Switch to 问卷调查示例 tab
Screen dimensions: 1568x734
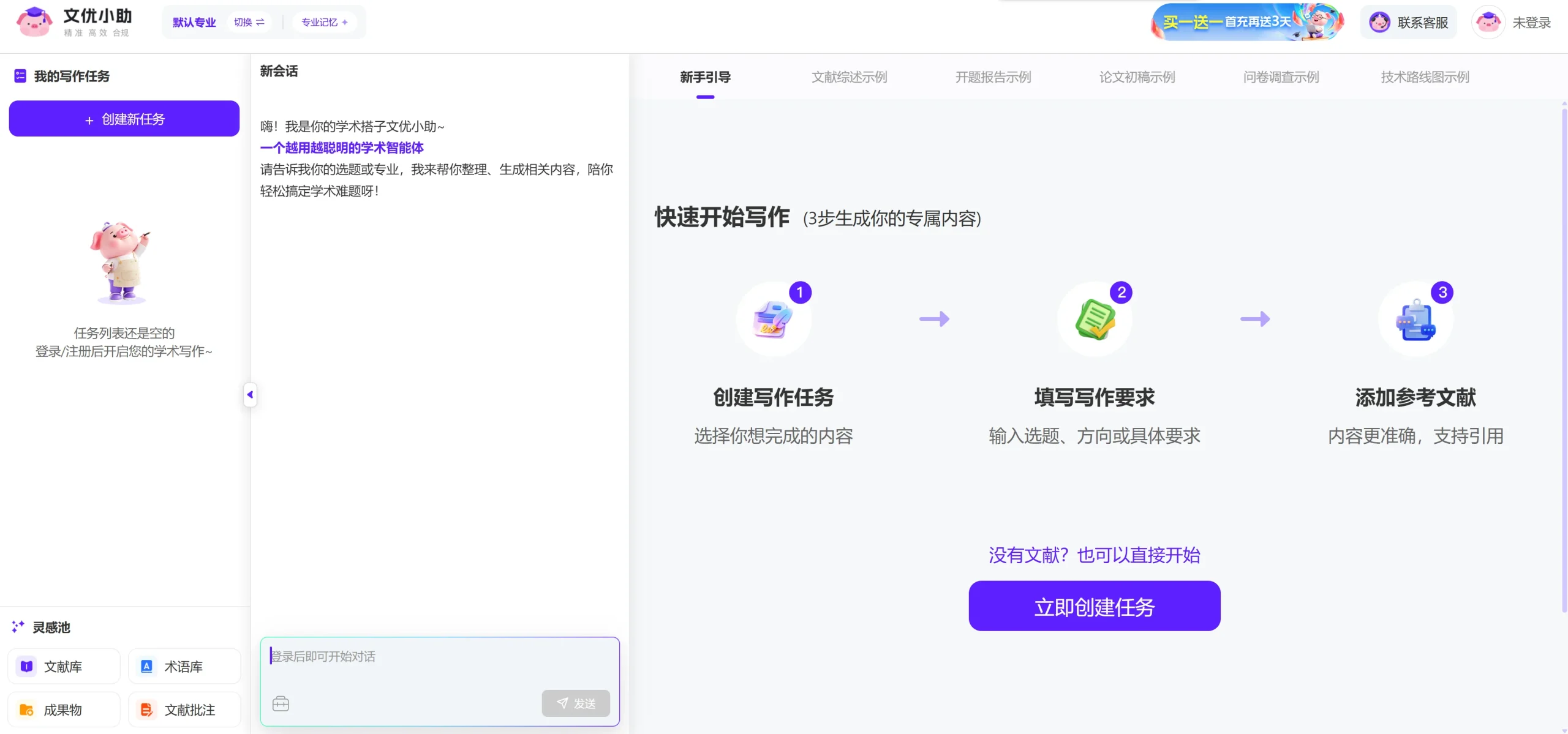point(1281,77)
